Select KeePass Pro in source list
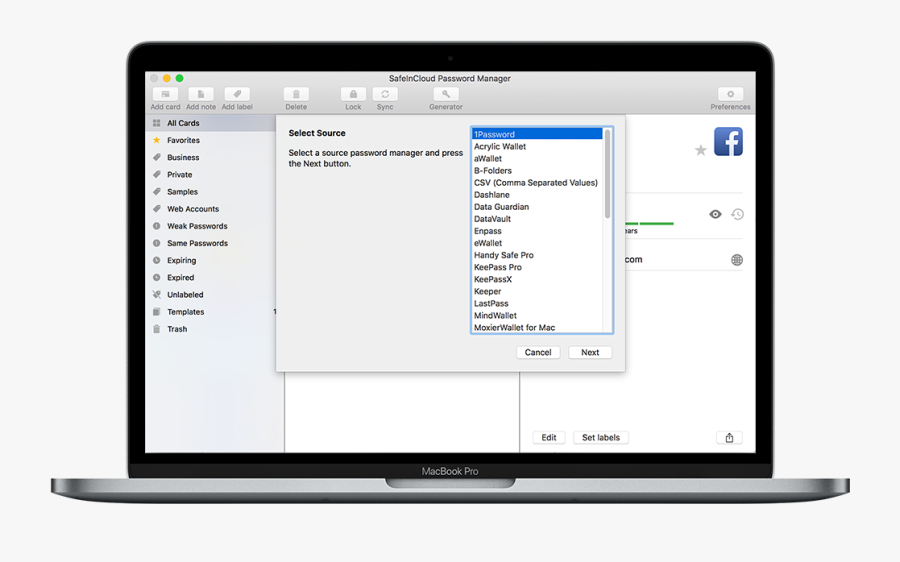 pyautogui.click(x=537, y=267)
